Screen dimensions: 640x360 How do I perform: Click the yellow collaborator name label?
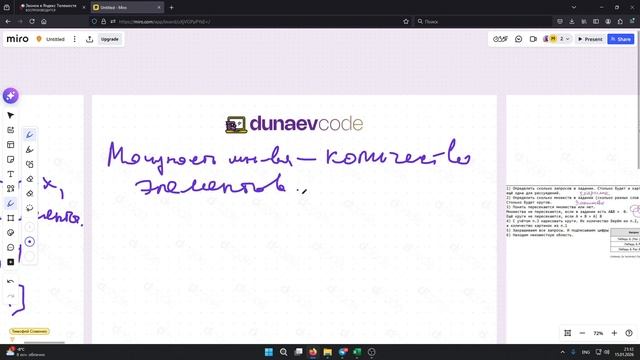pyautogui.click(x=29, y=331)
